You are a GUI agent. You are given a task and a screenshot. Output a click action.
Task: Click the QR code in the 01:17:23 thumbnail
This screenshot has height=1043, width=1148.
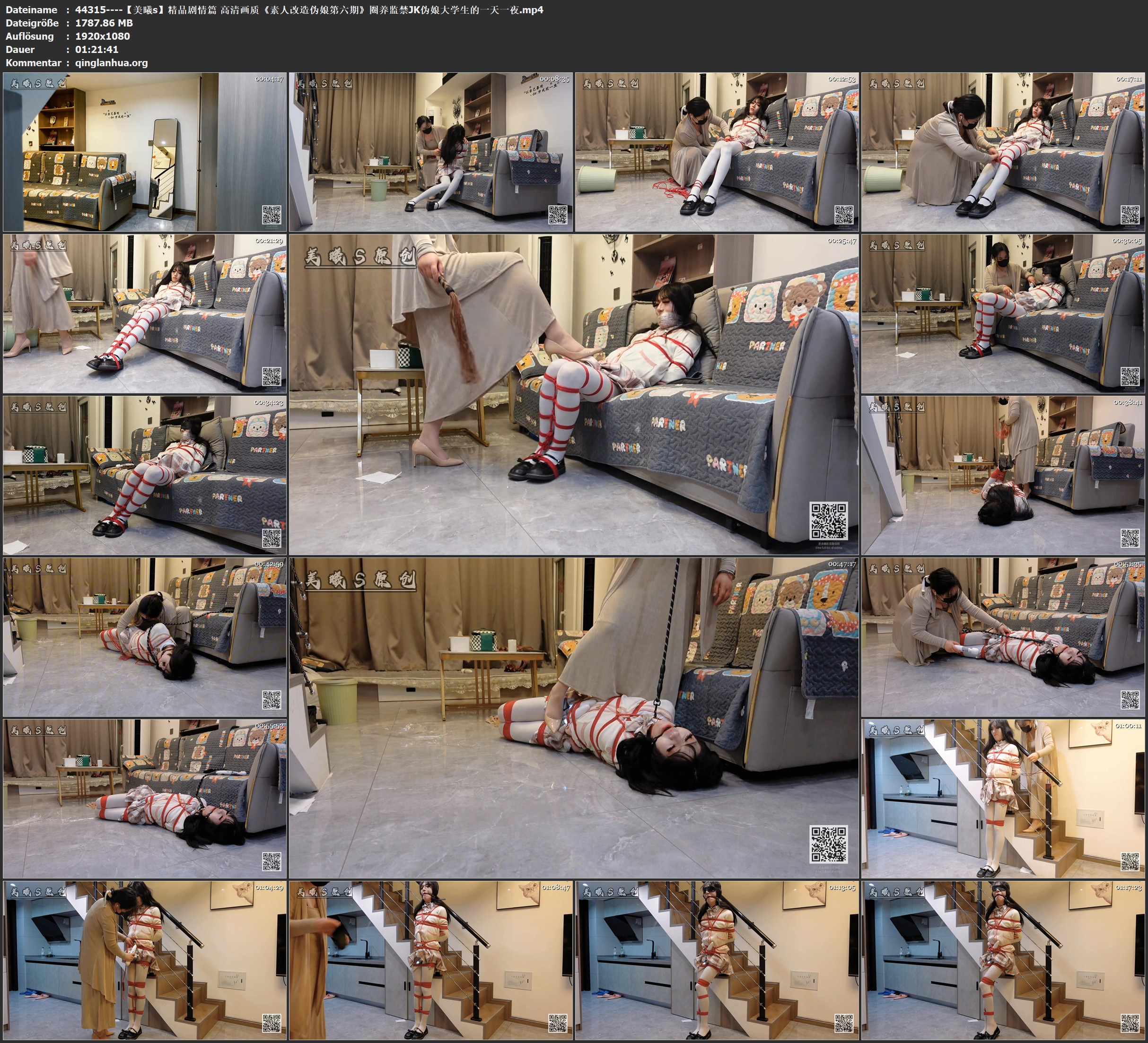pos(1130,1023)
